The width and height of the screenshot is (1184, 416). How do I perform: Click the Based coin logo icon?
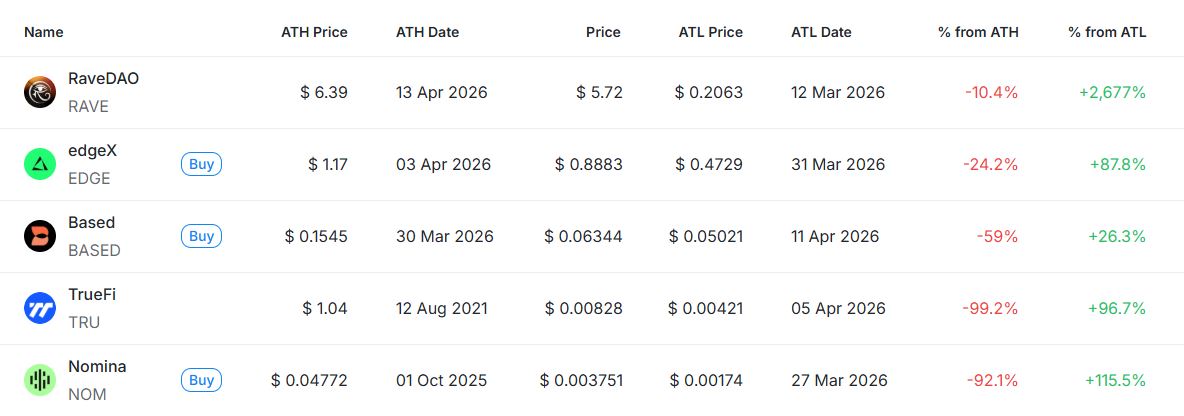(x=40, y=236)
